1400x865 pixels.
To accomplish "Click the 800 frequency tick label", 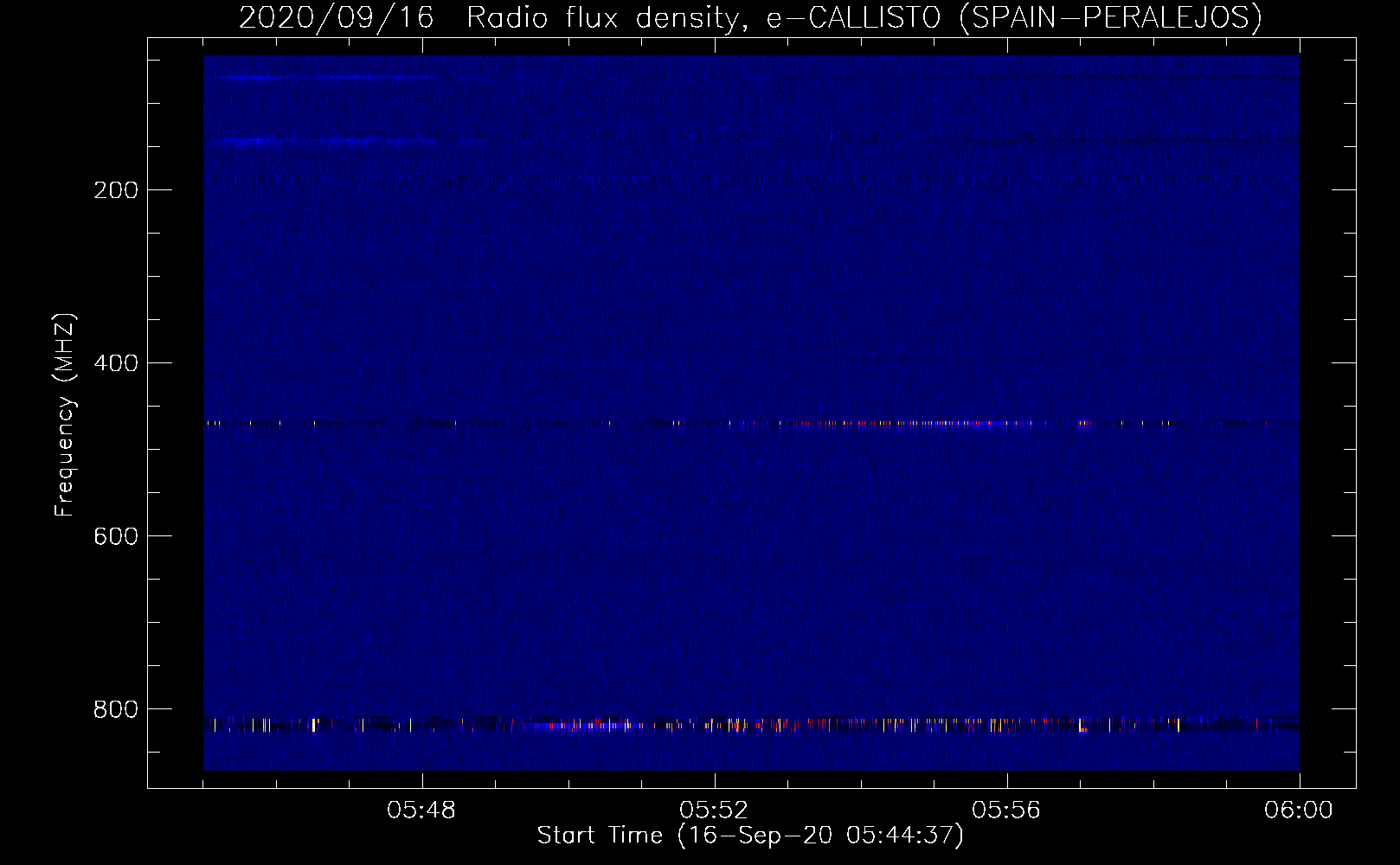I will (116, 709).
